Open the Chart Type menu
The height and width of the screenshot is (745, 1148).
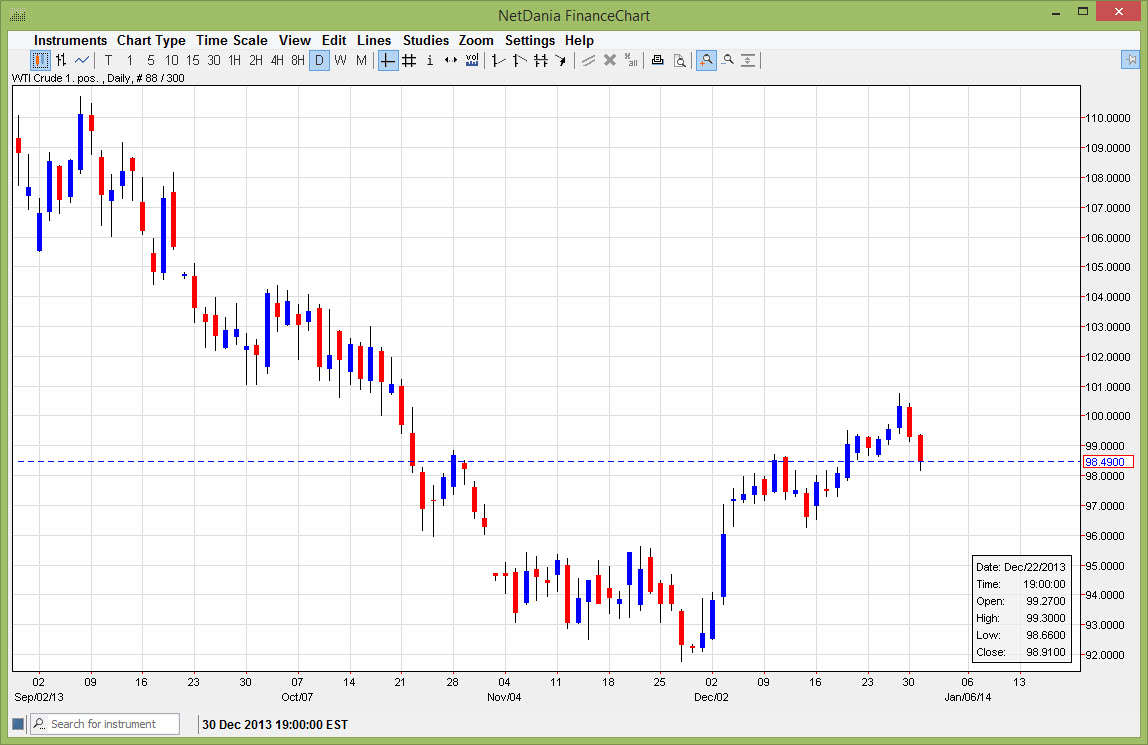[x=151, y=40]
